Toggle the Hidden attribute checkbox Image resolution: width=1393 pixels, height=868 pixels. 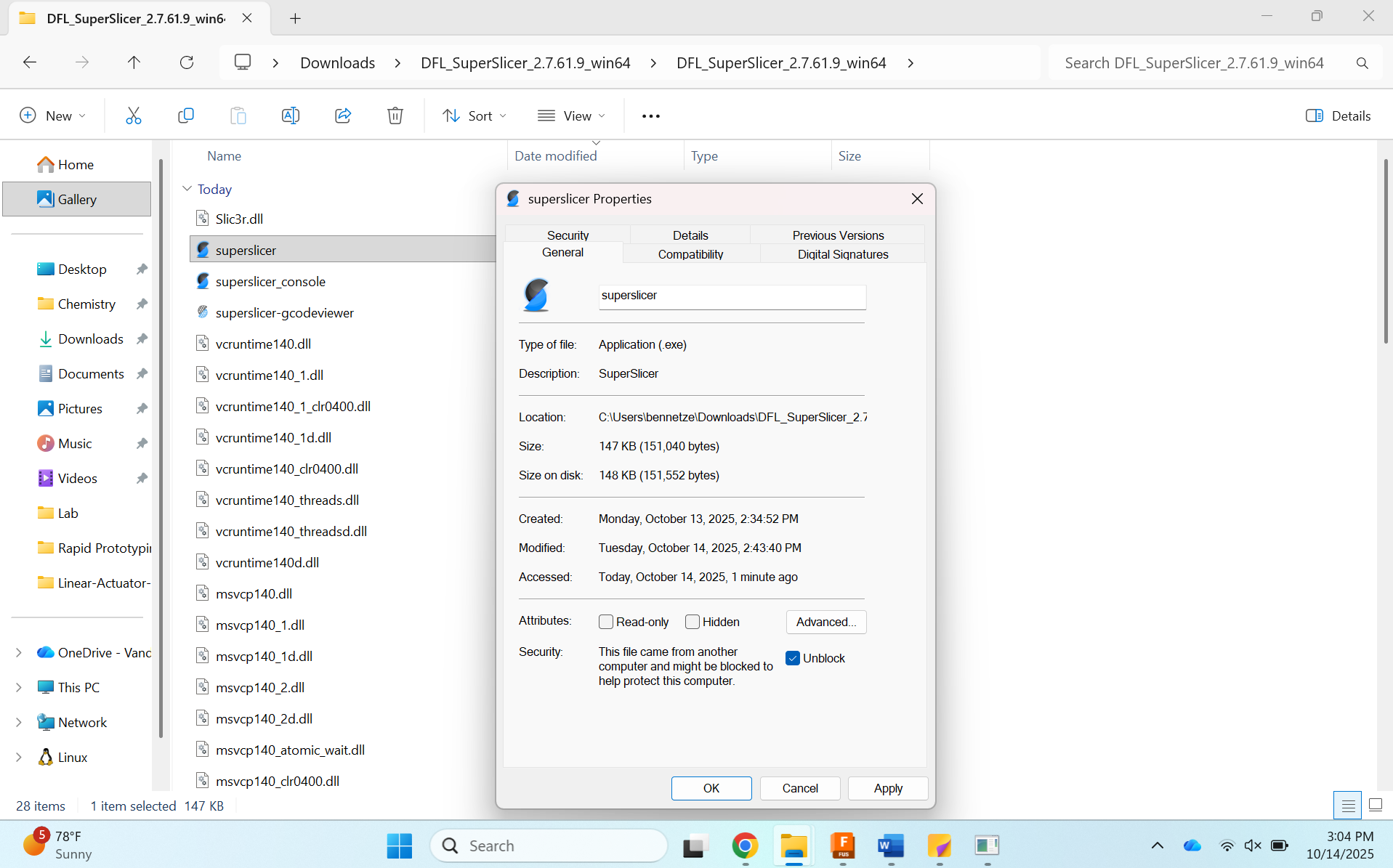[692, 622]
